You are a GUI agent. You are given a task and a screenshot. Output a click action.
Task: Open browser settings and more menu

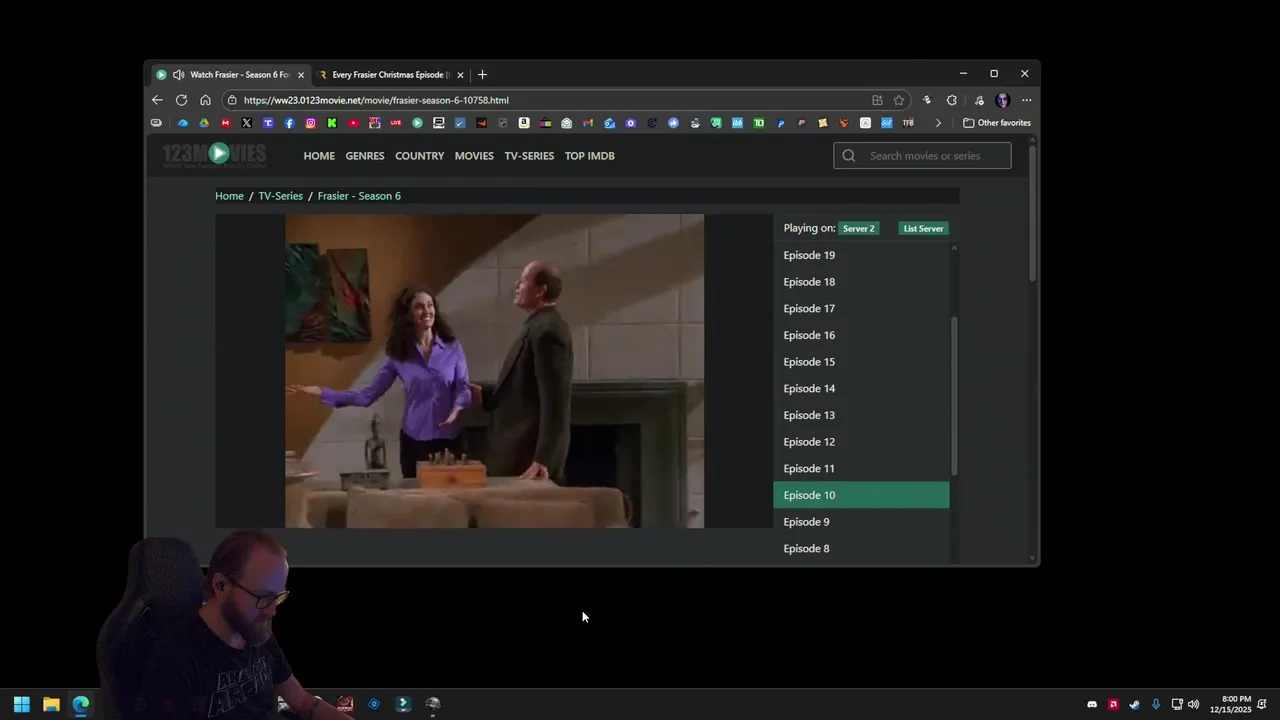(x=1026, y=100)
